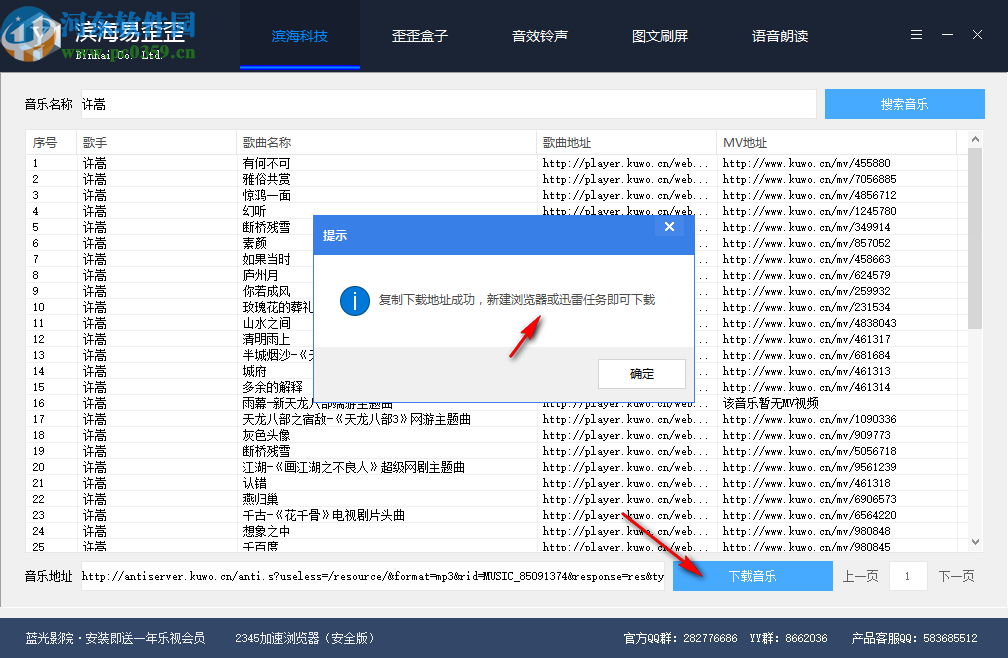Click the 音乐地址 URL field
Screen dimensions: 1008x658
[x=373, y=576]
